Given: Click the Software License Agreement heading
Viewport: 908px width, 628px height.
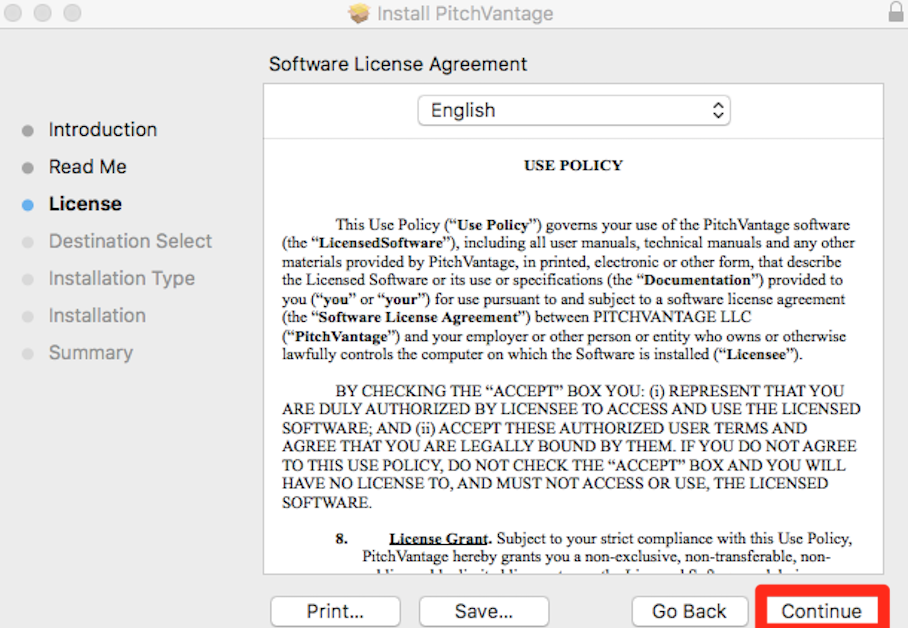Looking at the screenshot, I should pyautogui.click(x=398, y=64).
